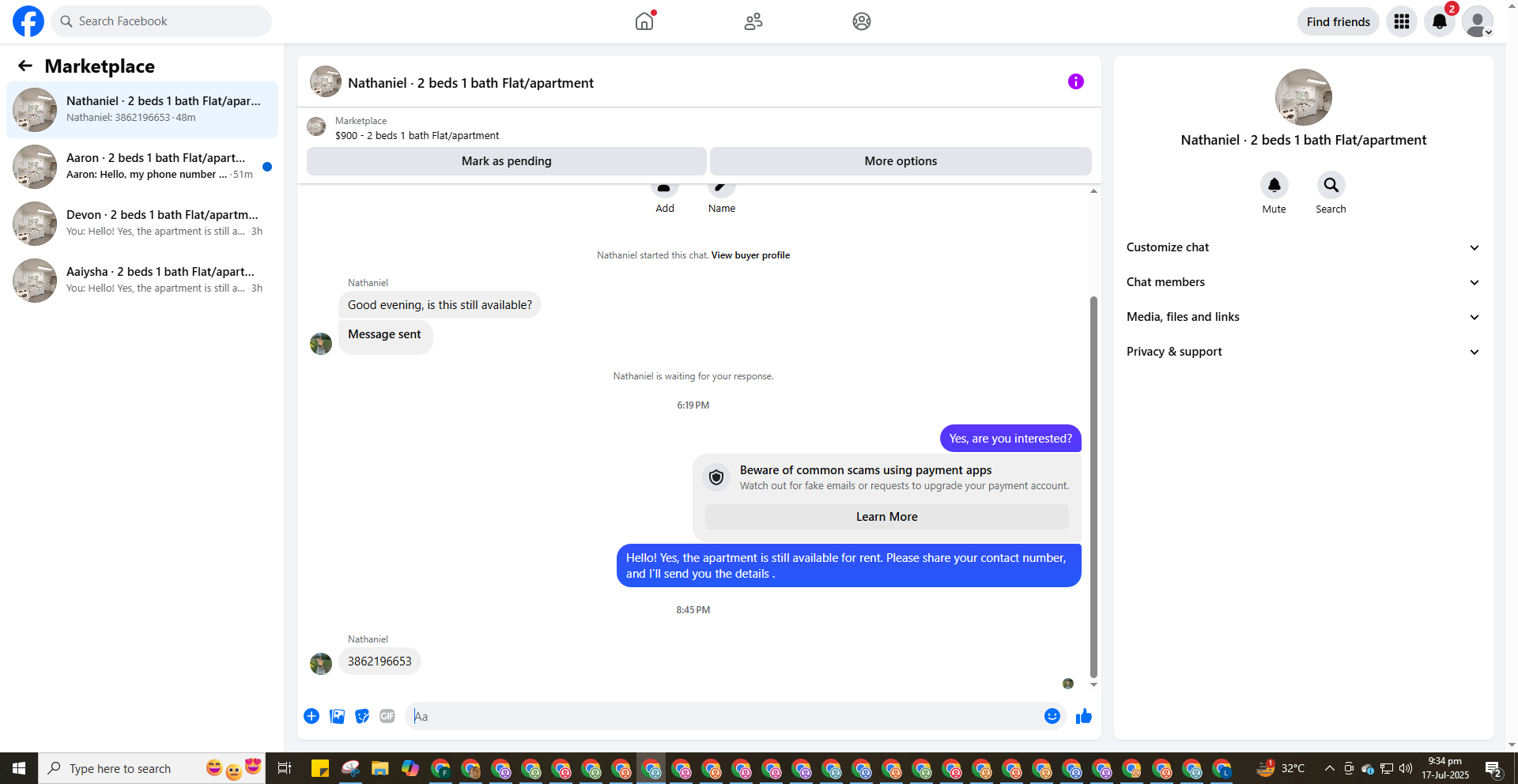
Task: Open the emoji picker in message box
Action: (1052, 716)
